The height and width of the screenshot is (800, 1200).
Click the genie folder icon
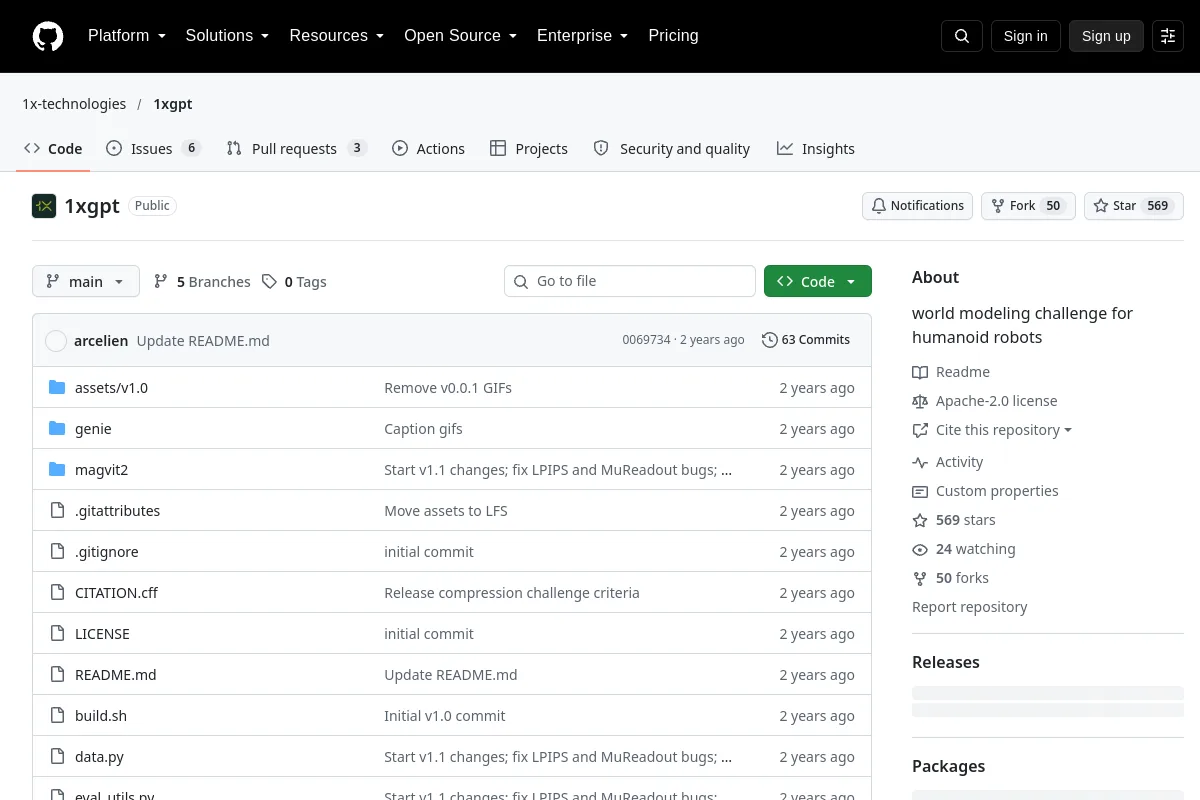point(57,429)
